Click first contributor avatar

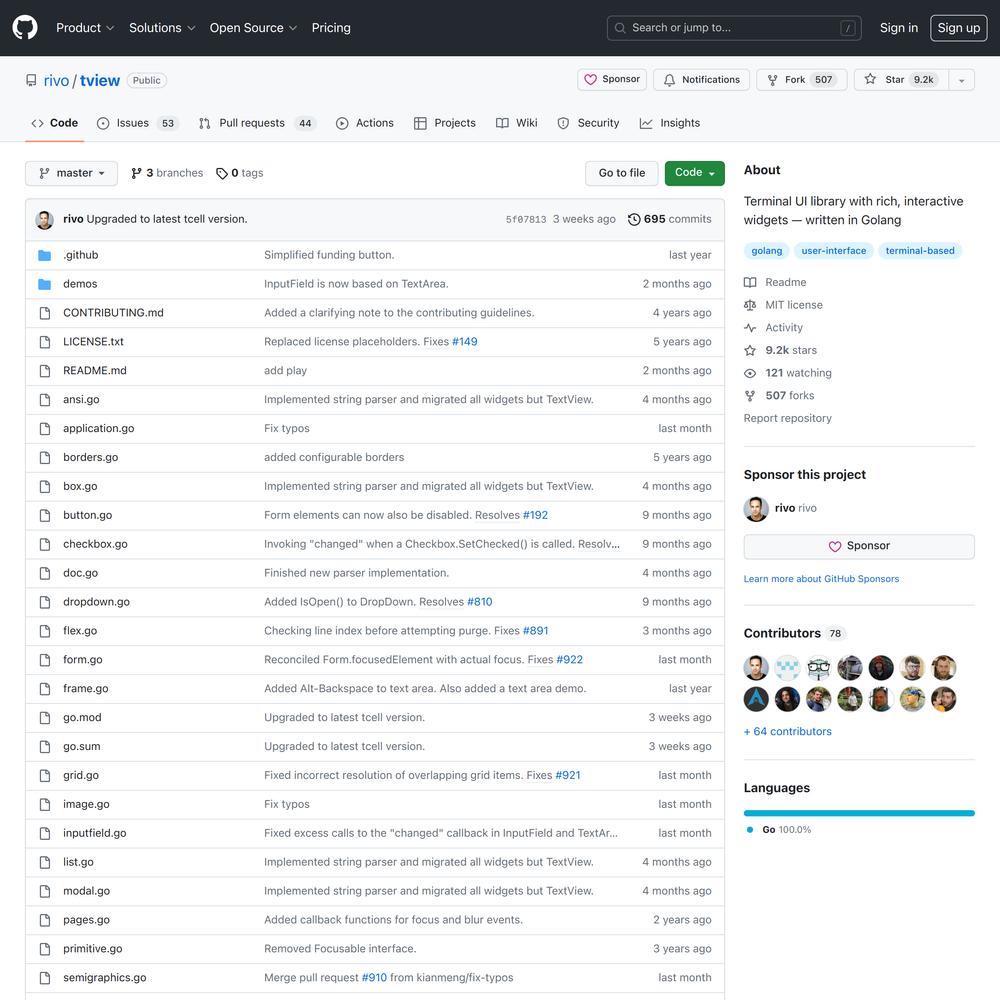(x=756, y=668)
